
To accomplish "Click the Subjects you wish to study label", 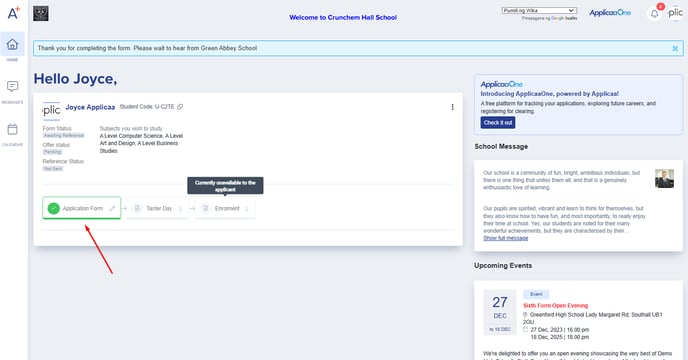I will click(131, 129).
